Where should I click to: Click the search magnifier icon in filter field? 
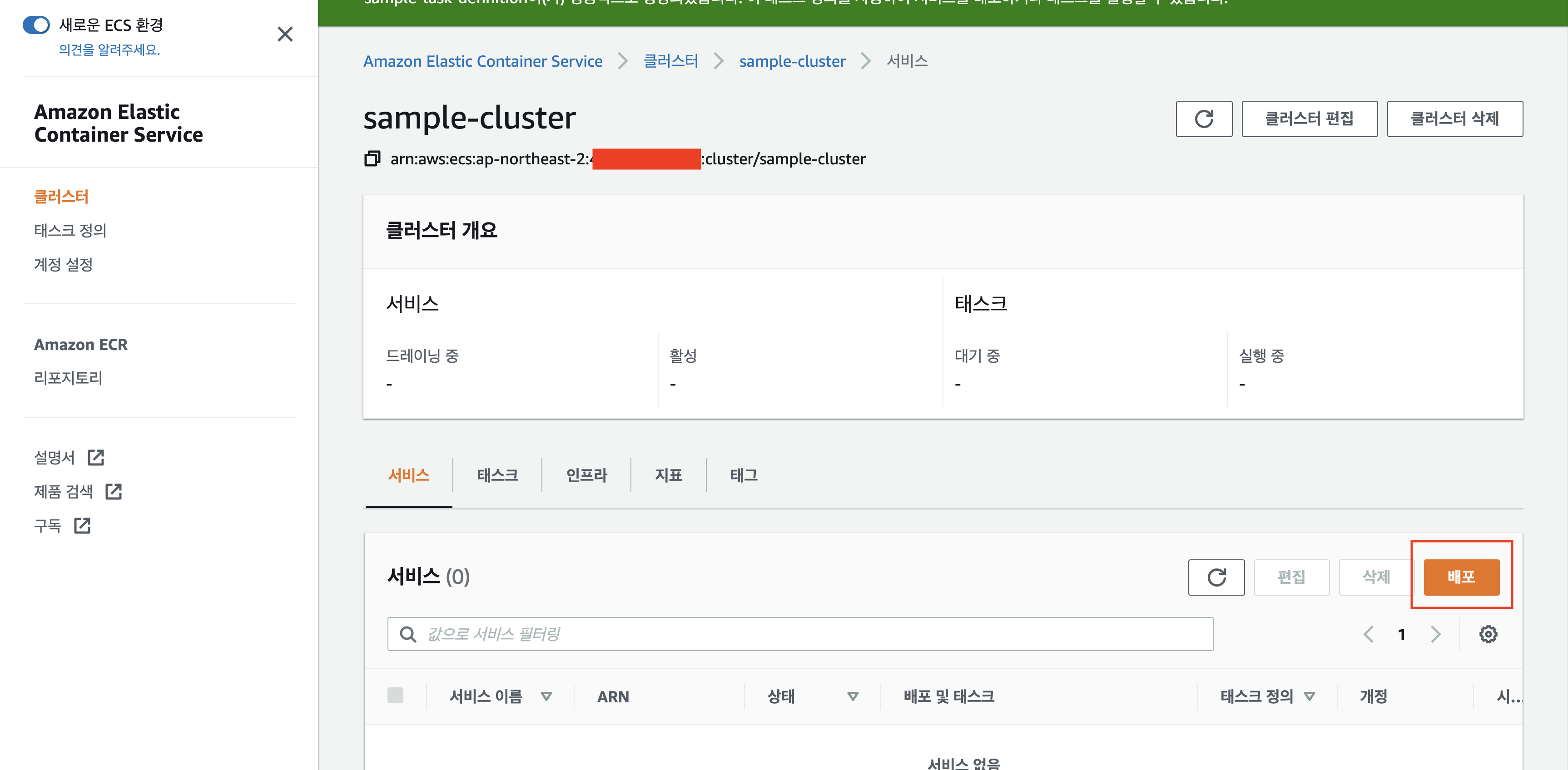click(x=408, y=634)
